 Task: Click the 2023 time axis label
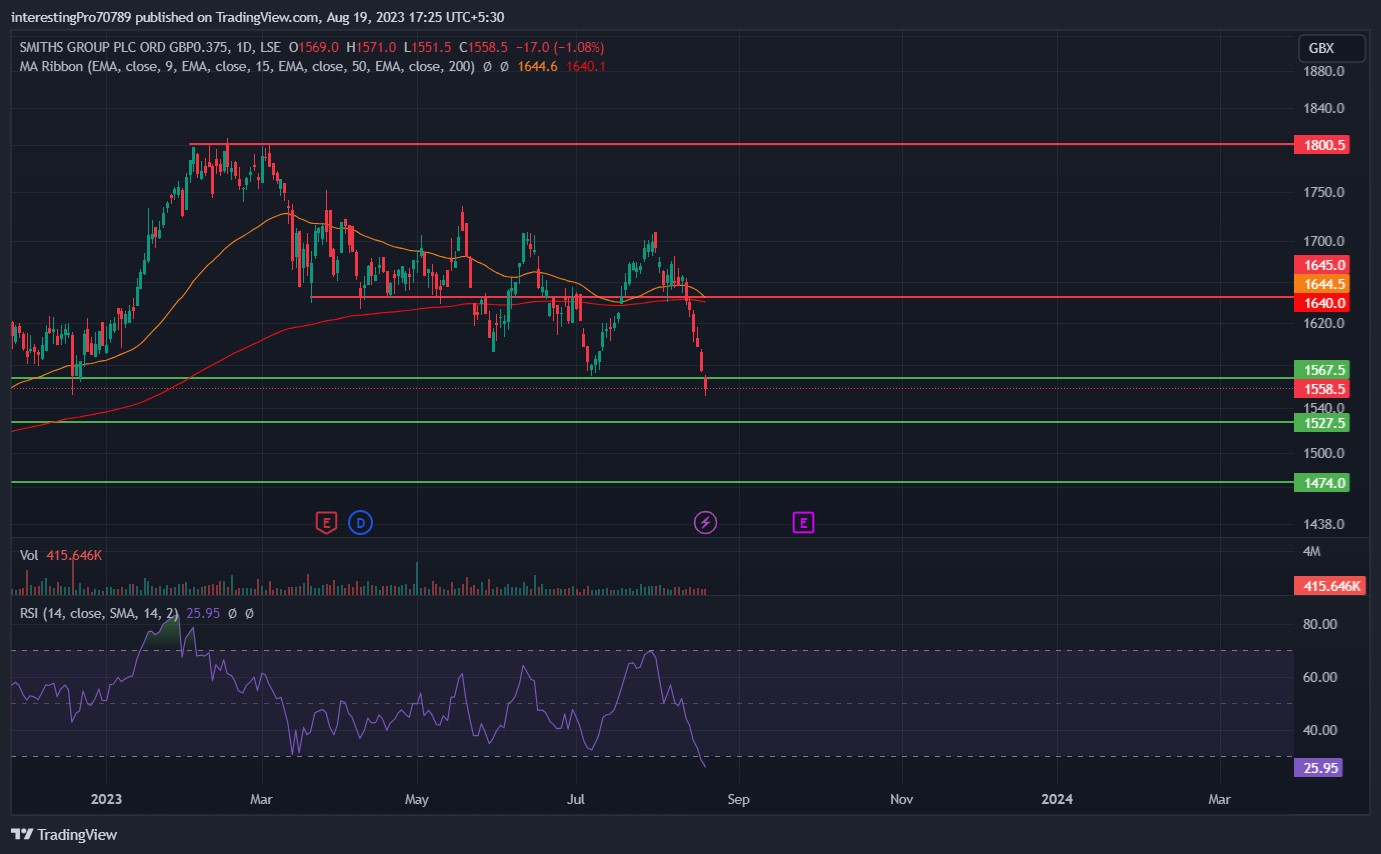click(x=106, y=799)
